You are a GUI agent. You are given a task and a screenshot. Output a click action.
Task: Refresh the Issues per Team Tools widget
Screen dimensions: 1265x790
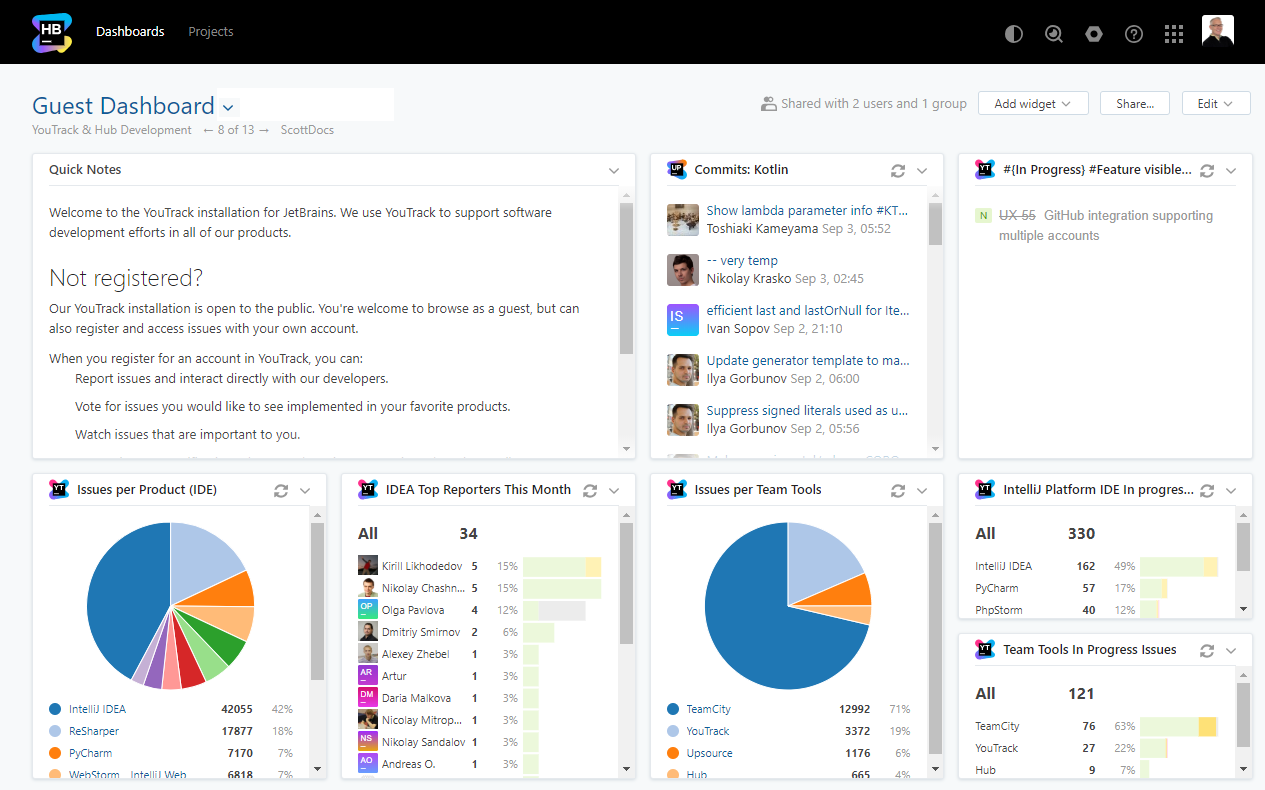coord(898,491)
